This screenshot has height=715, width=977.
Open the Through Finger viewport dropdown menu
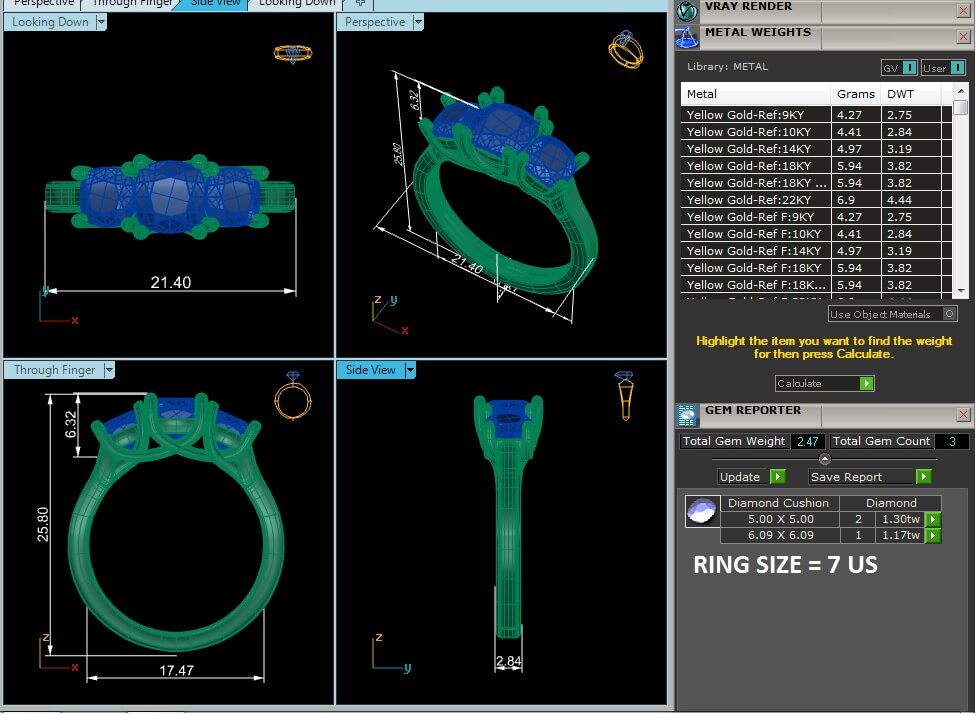(109, 370)
